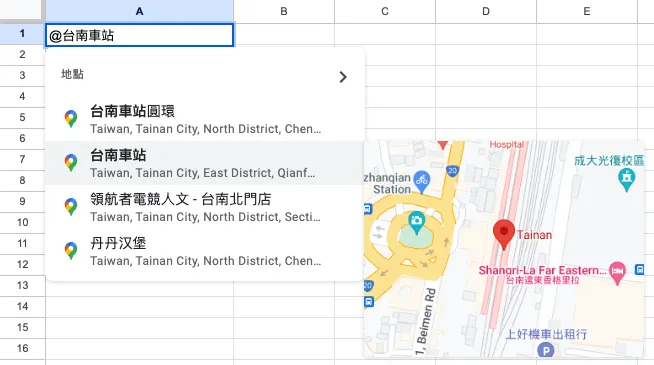Click cell E5 in the grid
Screen dimensions: 654x365
pos(587,118)
